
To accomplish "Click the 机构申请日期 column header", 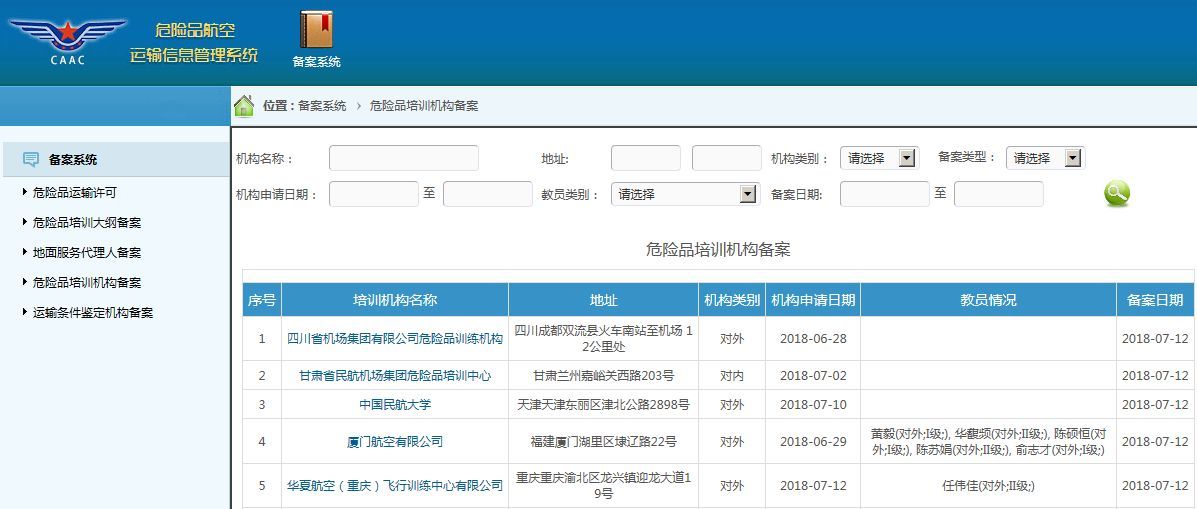I will click(813, 300).
